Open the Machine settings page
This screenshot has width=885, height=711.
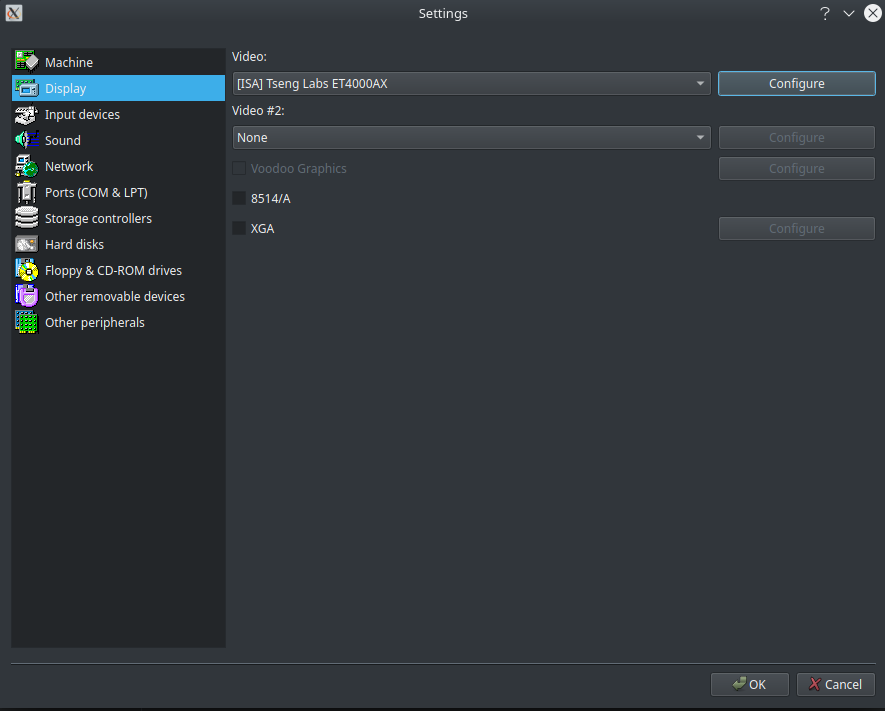[x=69, y=63]
